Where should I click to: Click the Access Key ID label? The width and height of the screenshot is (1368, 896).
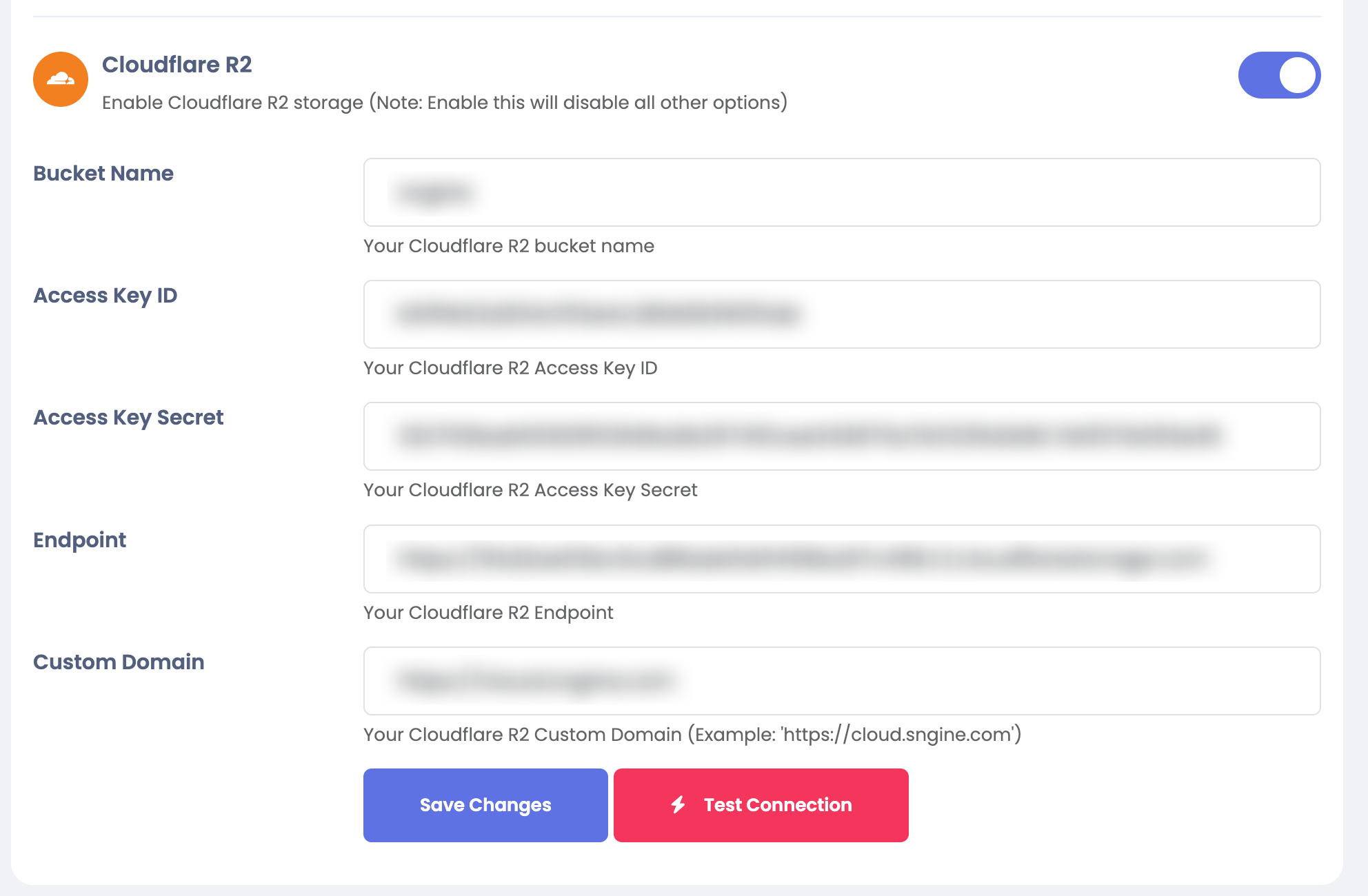click(105, 296)
